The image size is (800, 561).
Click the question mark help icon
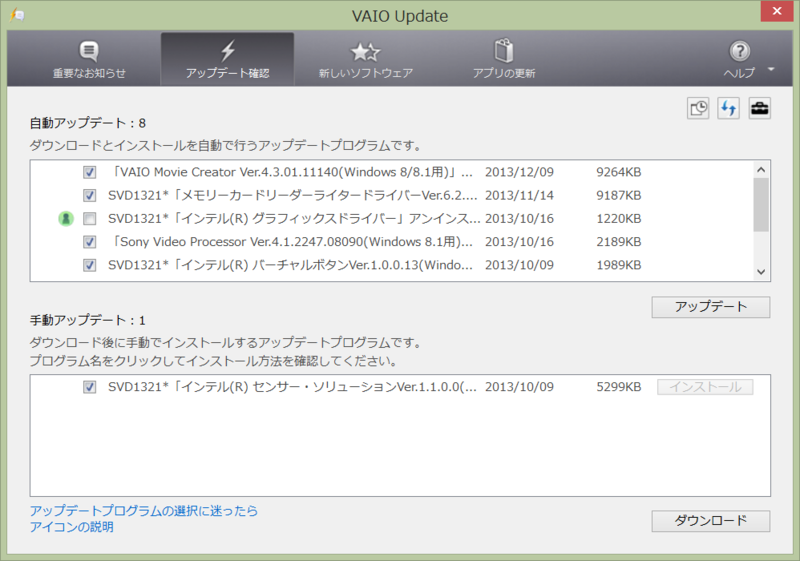click(x=740, y=51)
